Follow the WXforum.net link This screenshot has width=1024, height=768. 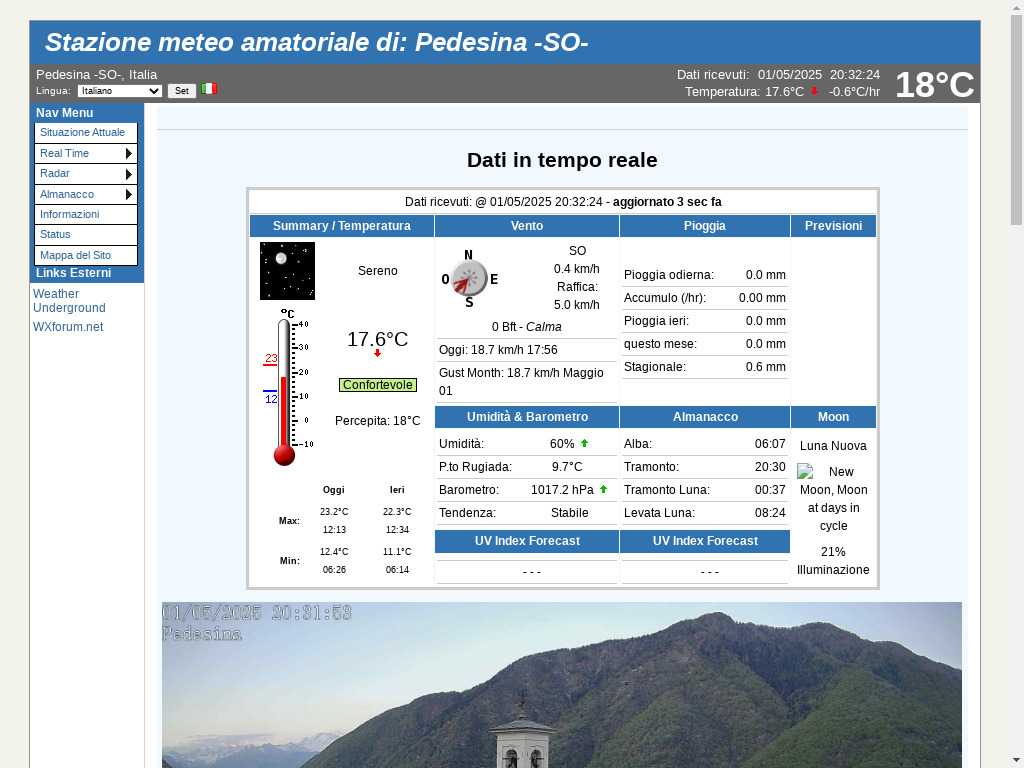pyautogui.click(x=68, y=327)
